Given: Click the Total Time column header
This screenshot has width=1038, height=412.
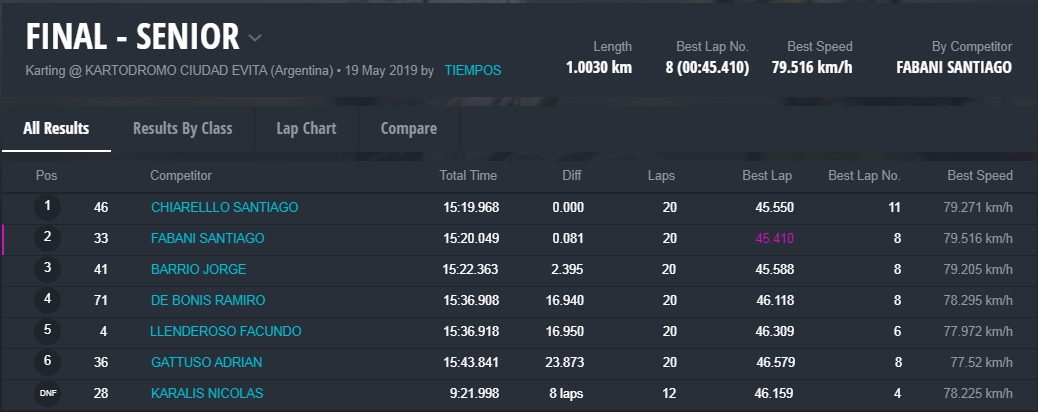Looking at the screenshot, I should coord(468,176).
